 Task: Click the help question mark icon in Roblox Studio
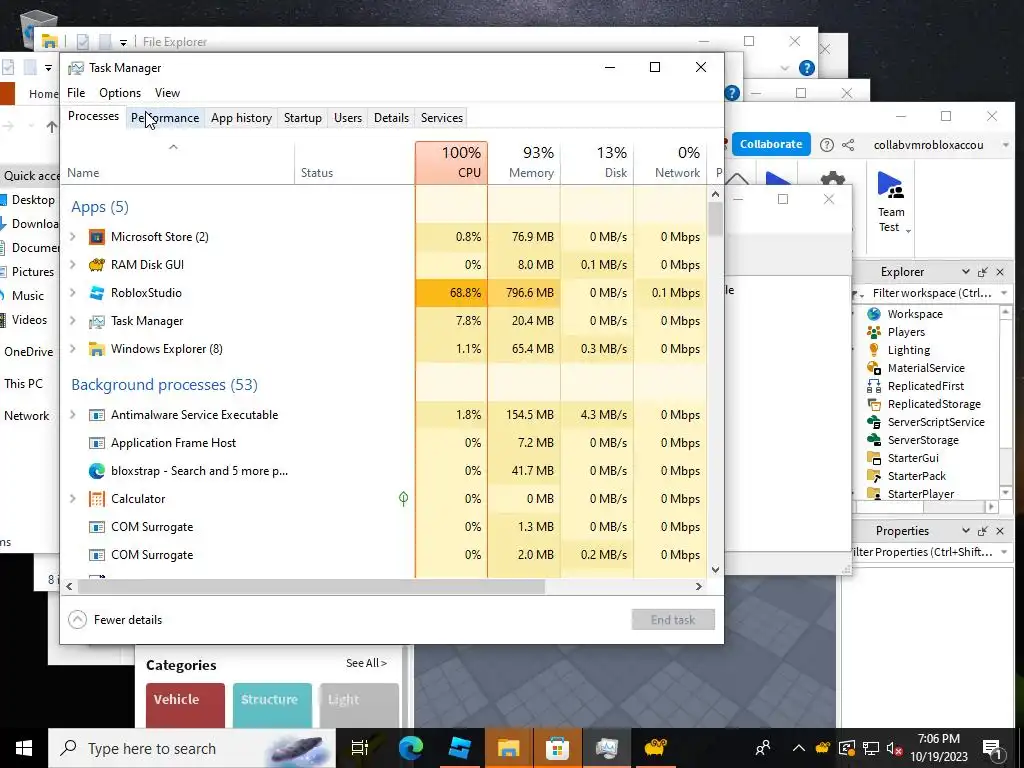pos(827,145)
